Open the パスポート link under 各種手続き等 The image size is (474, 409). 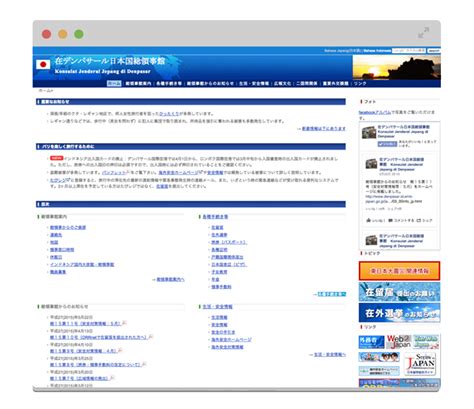click(229, 242)
